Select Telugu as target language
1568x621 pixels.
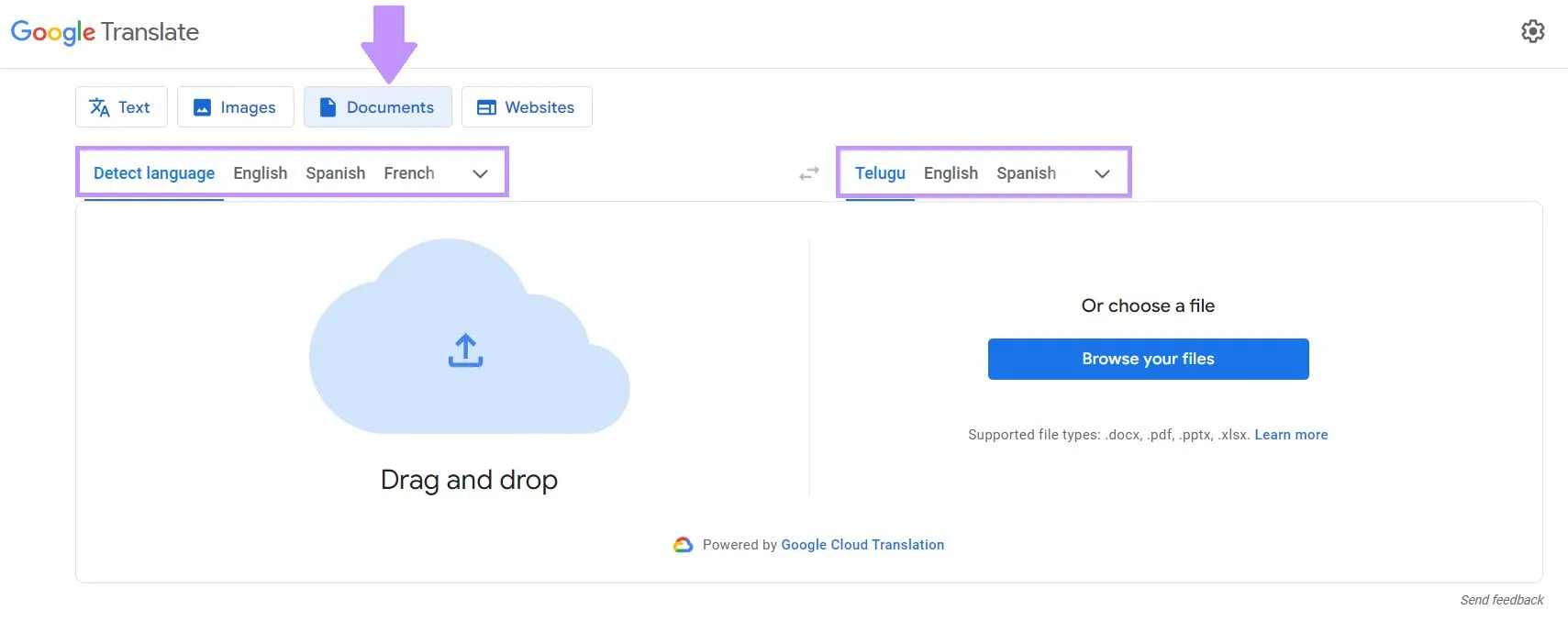[x=880, y=173]
